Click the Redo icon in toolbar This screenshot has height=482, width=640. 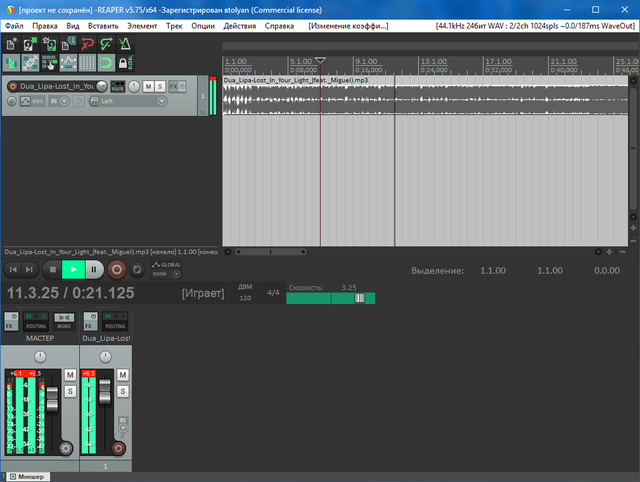coord(105,43)
